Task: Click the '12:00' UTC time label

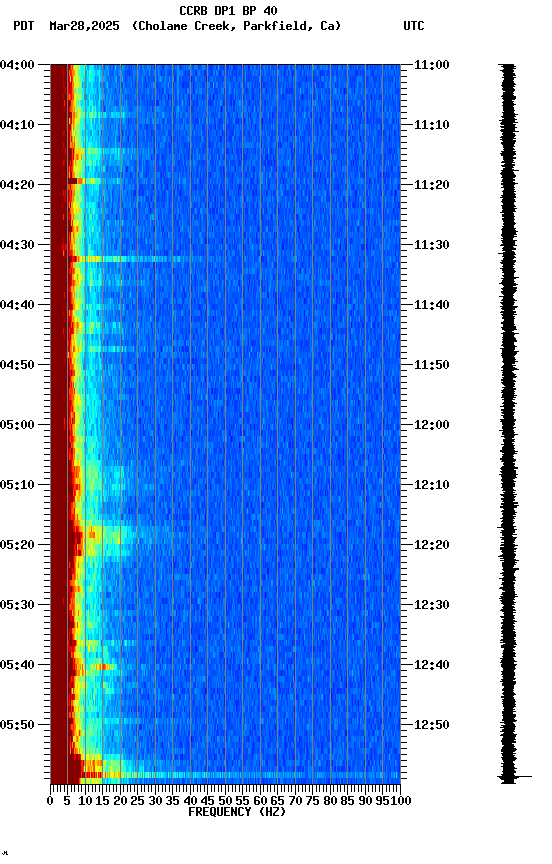Action: pyautogui.click(x=432, y=425)
